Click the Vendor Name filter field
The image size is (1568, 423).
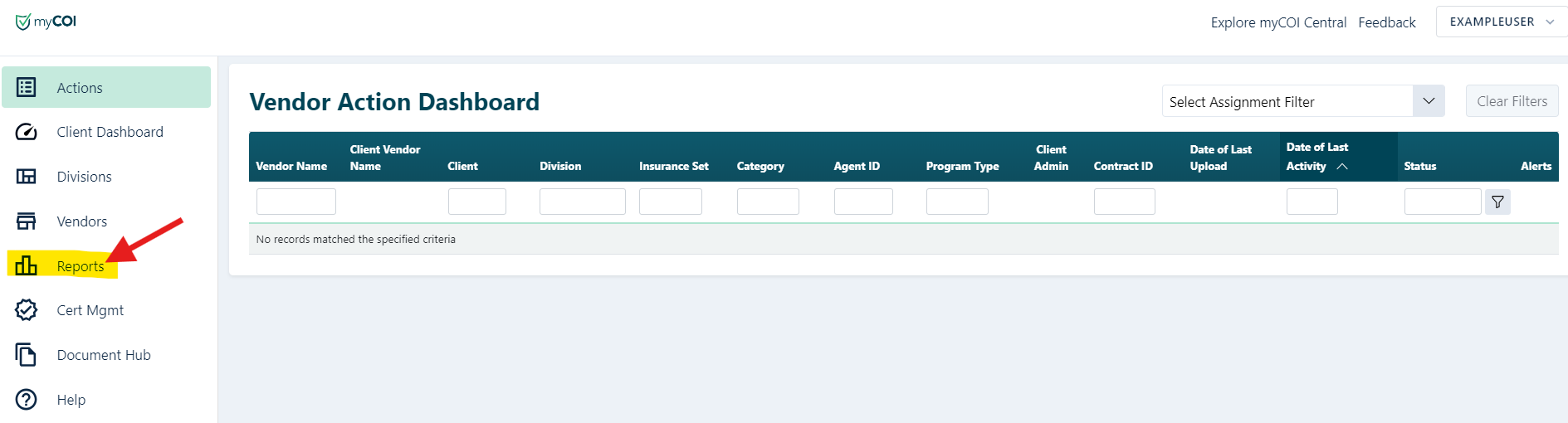coord(296,202)
